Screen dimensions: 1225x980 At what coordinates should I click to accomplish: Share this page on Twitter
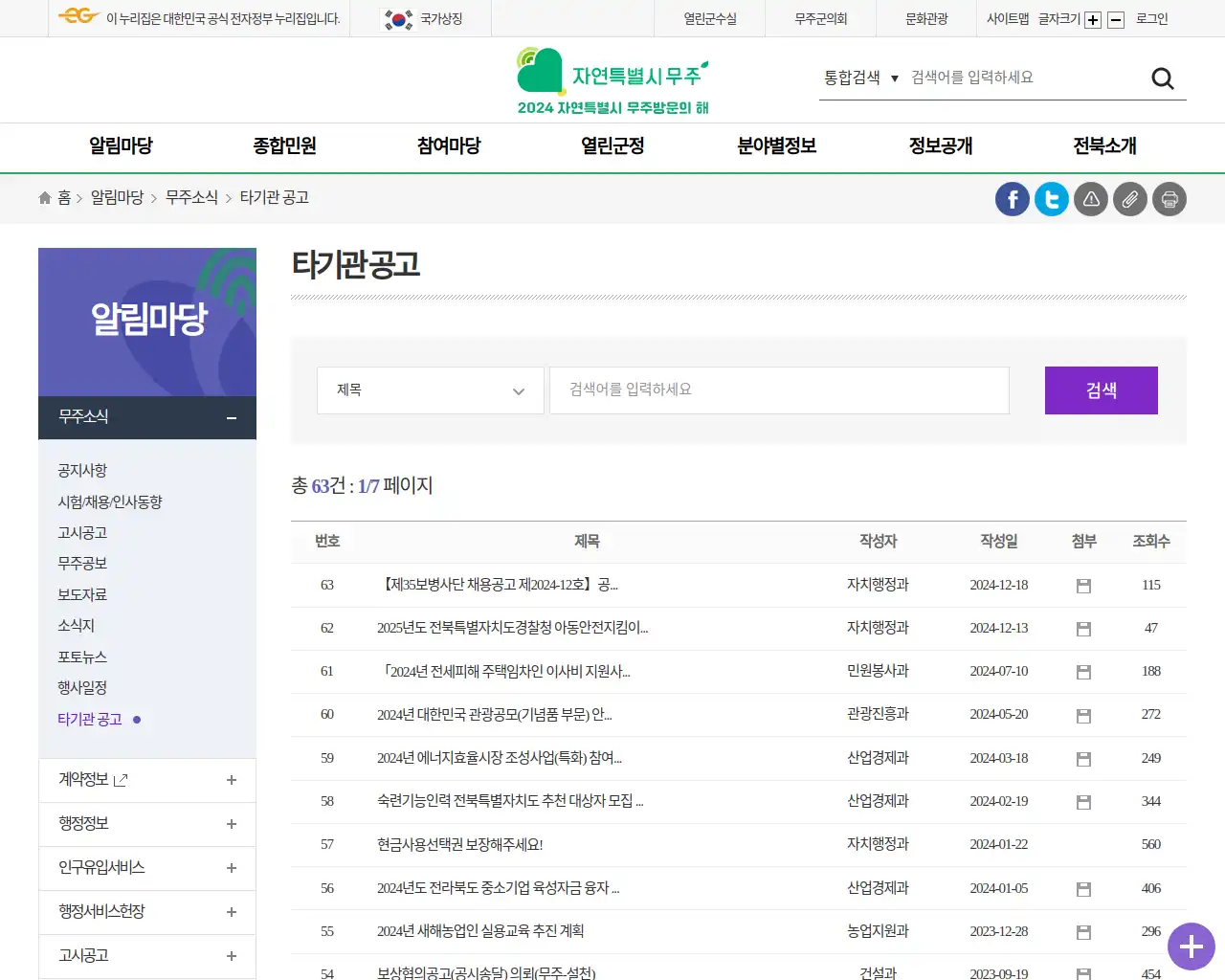click(1051, 199)
